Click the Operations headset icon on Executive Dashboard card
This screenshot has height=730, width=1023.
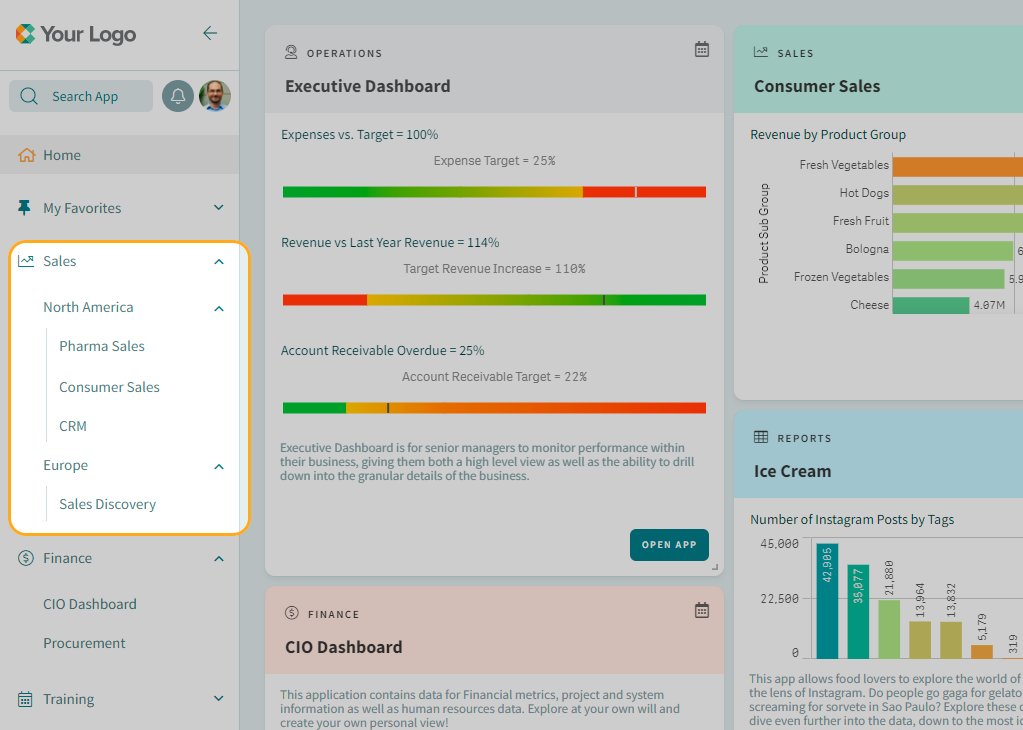click(291, 52)
